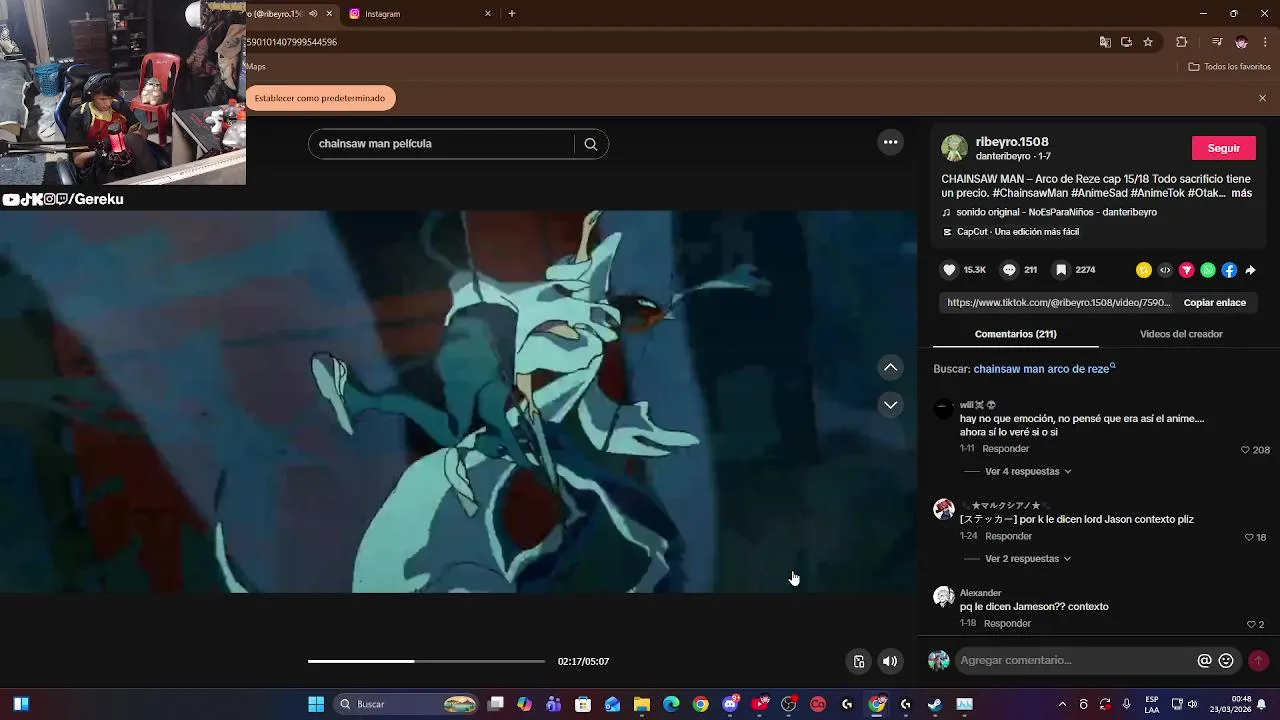The image size is (1280, 720).
Task: Like will's comment heart showing 208
Action: 1245,450
